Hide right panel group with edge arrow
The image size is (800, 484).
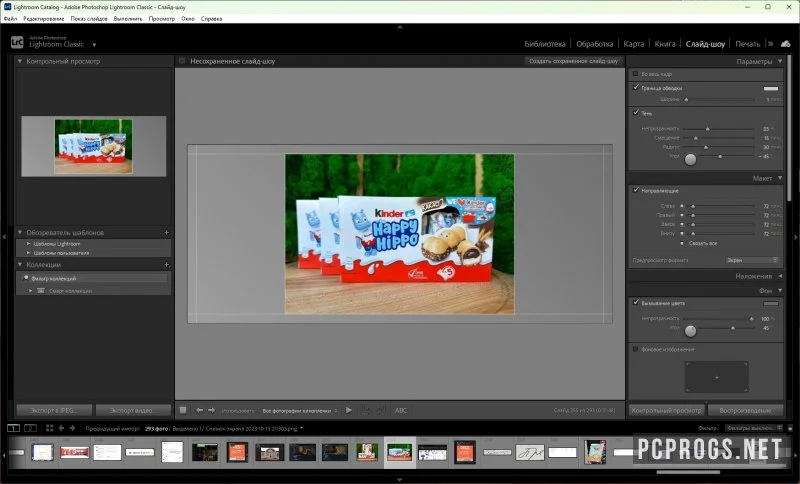click(796, 237)
